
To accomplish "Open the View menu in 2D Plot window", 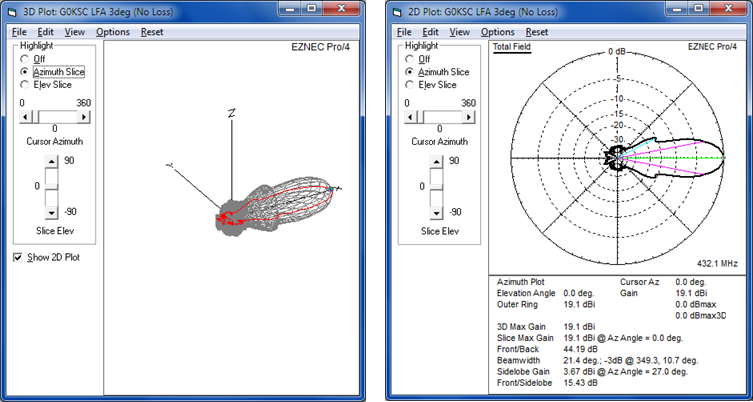I will (459, 32).
